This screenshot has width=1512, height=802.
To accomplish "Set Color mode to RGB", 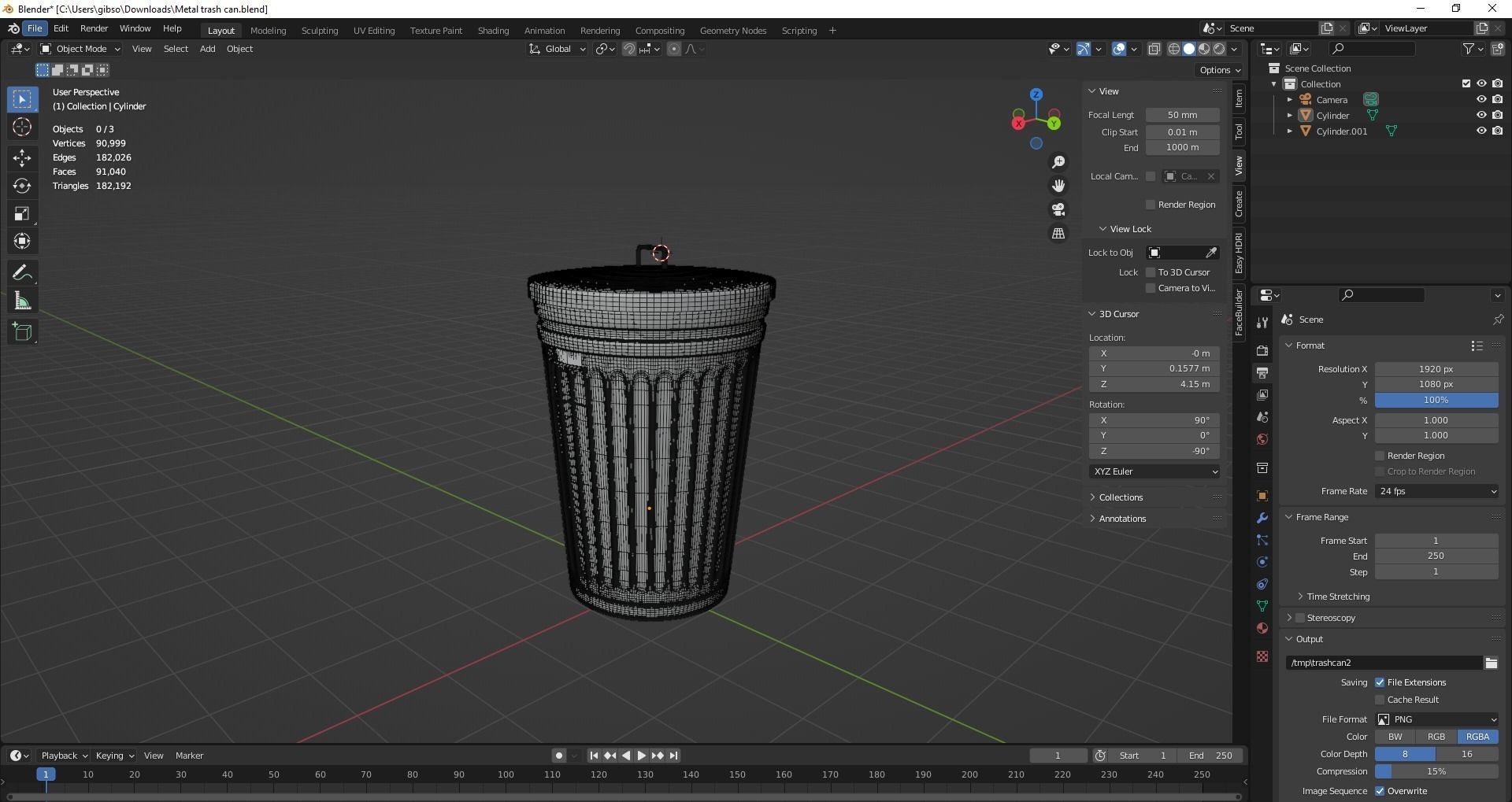I will click(x=1436, y=737).
